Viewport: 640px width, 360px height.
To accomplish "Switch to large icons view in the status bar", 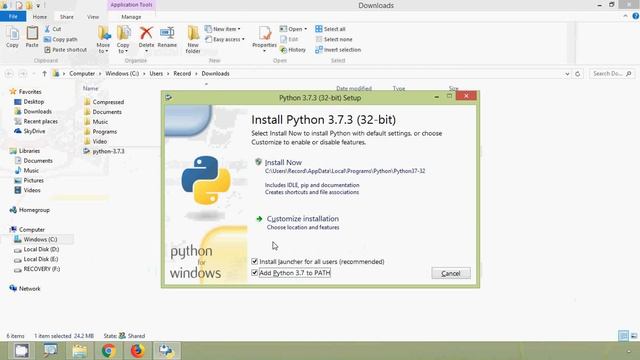I will pyautogui.click(x=634, y=336).
